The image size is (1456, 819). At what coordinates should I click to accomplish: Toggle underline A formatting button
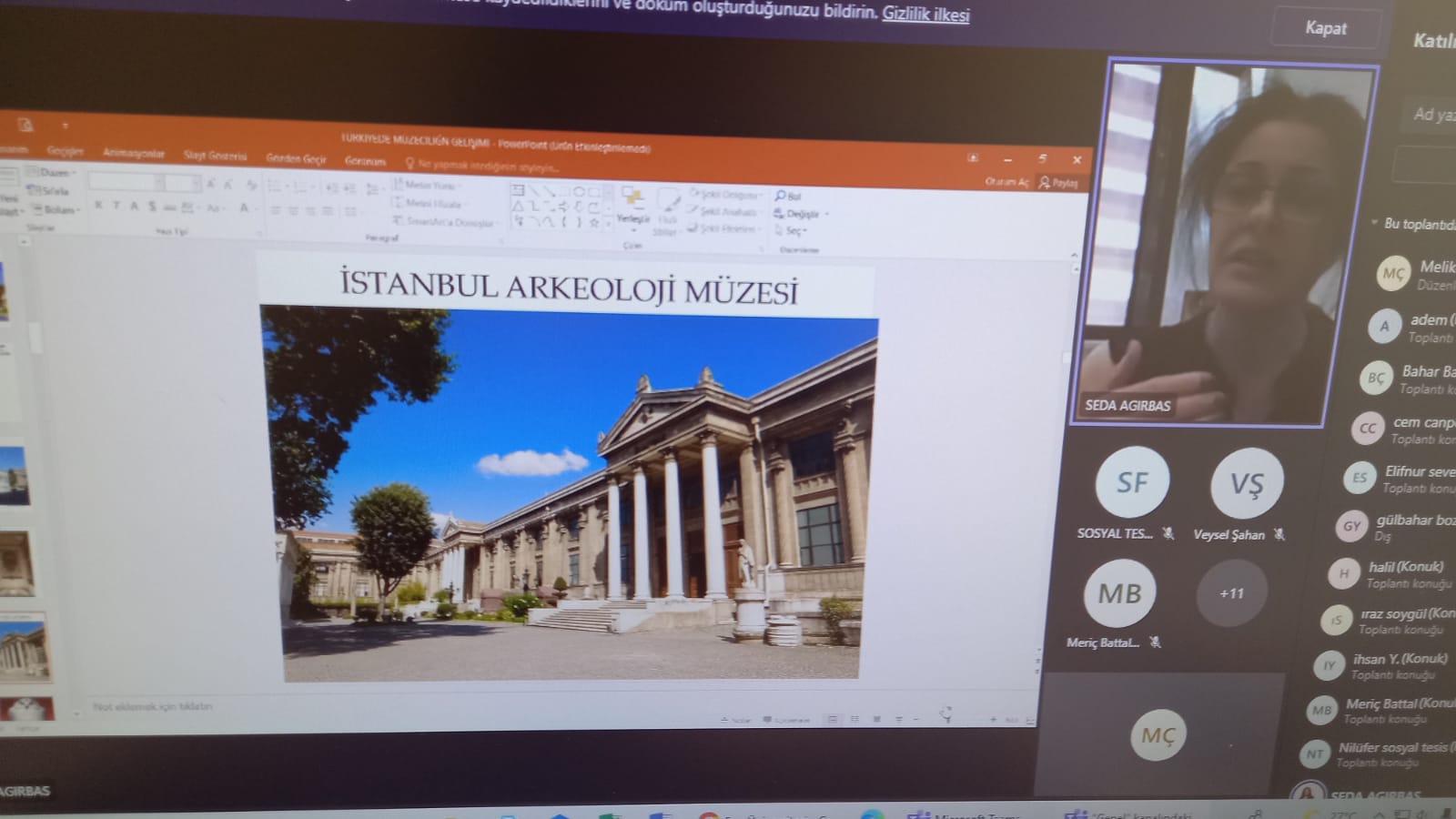(134, 206)
